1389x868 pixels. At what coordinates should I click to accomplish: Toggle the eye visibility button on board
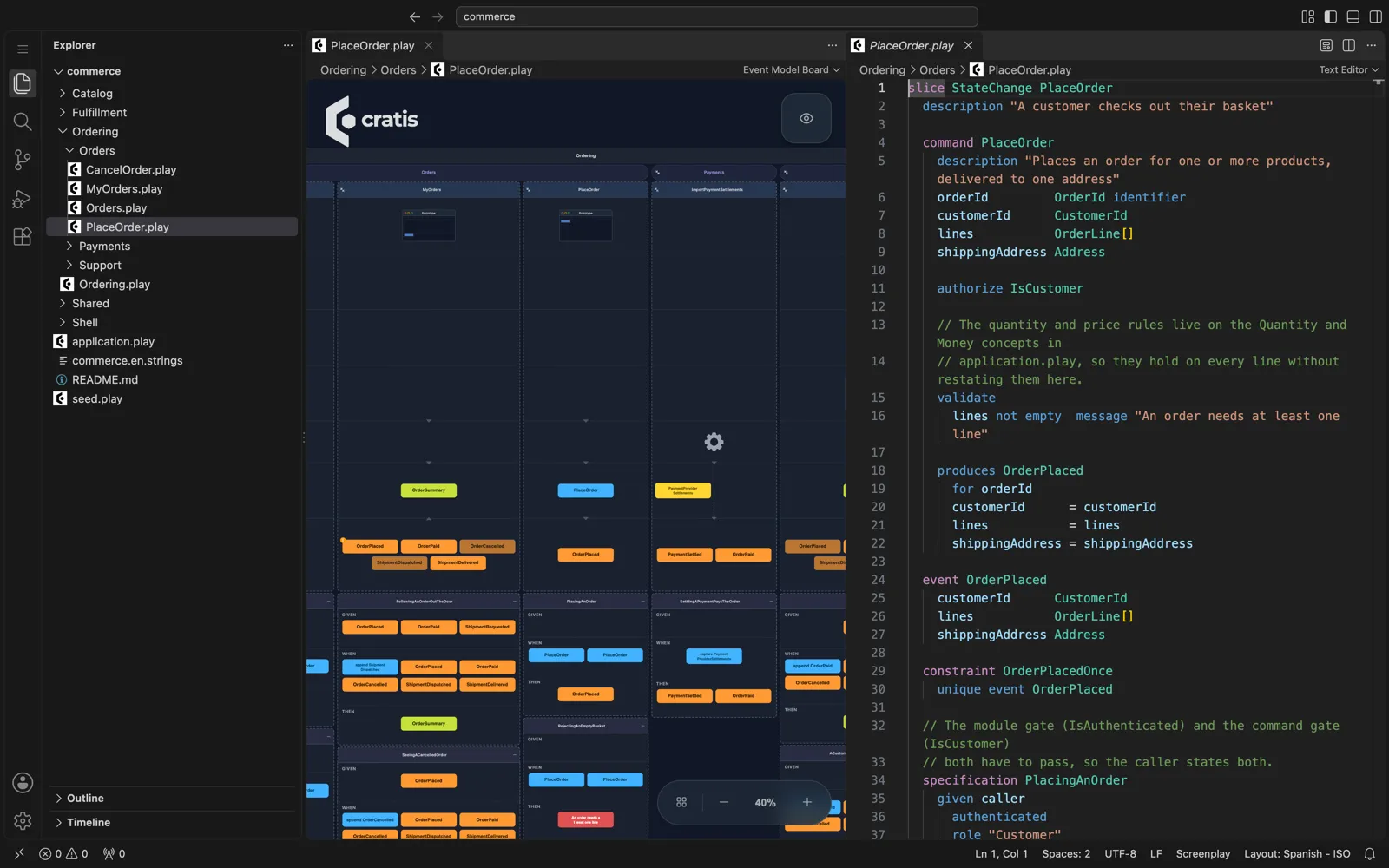click(x=806, y=118)
